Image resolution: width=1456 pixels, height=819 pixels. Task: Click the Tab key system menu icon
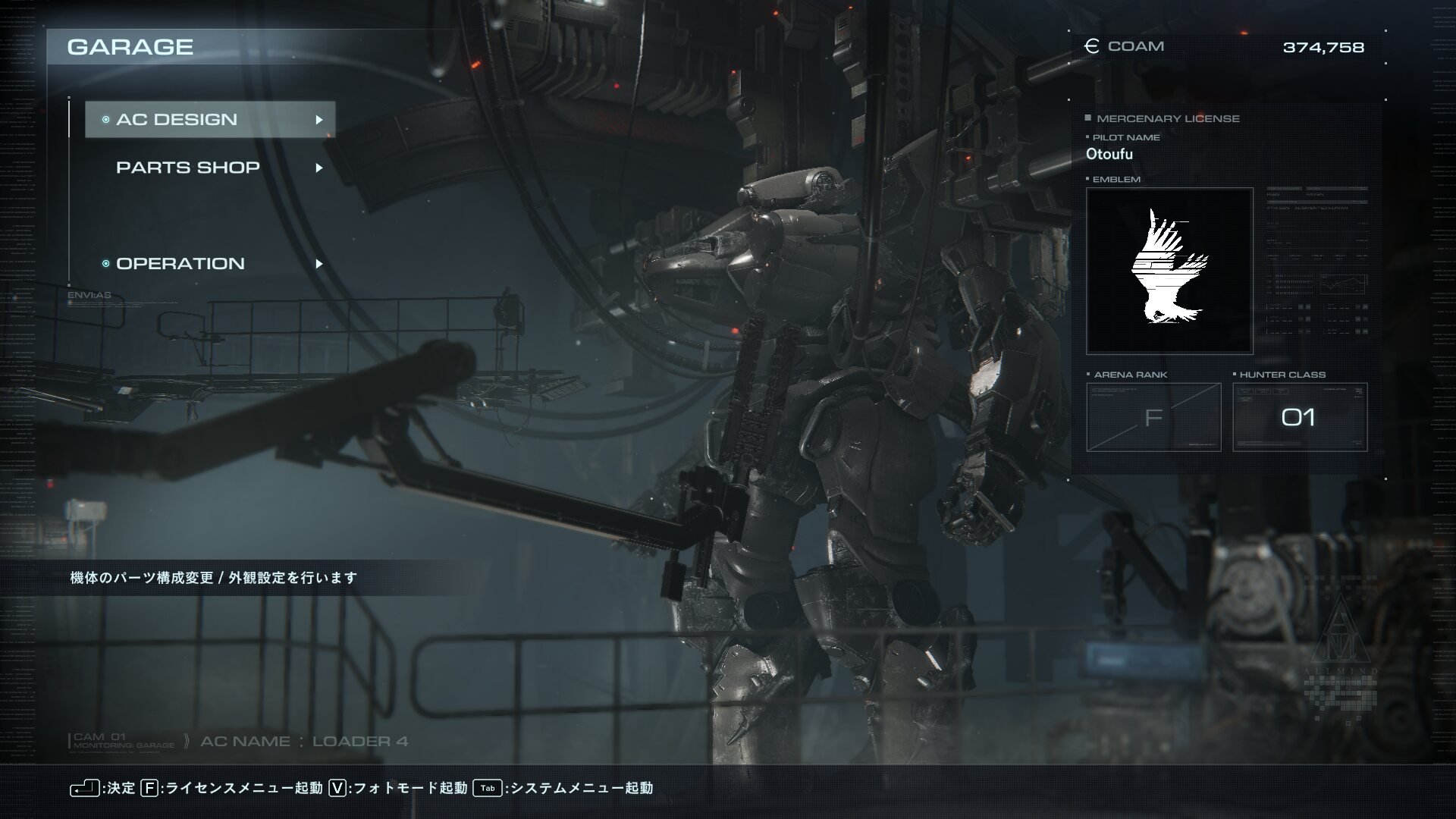coord(488,788)
